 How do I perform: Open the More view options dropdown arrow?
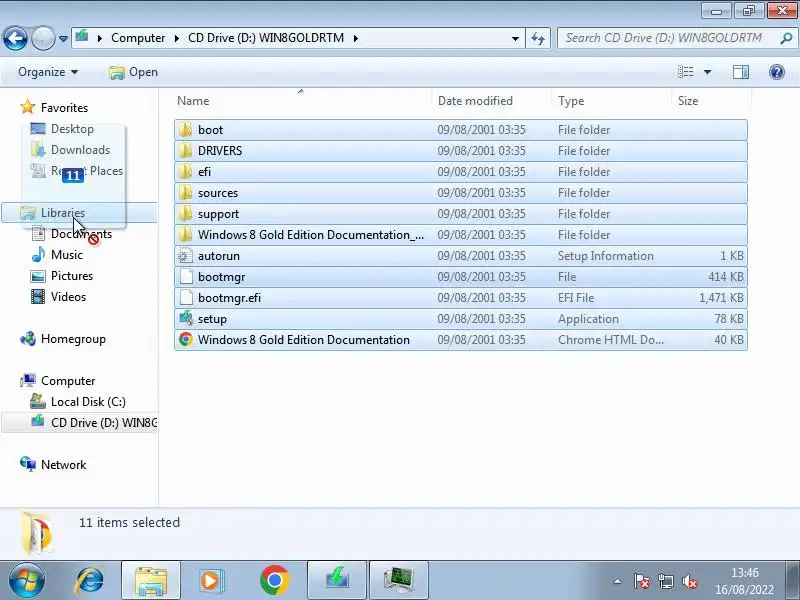pyautogui.click(x=708, y=72)
